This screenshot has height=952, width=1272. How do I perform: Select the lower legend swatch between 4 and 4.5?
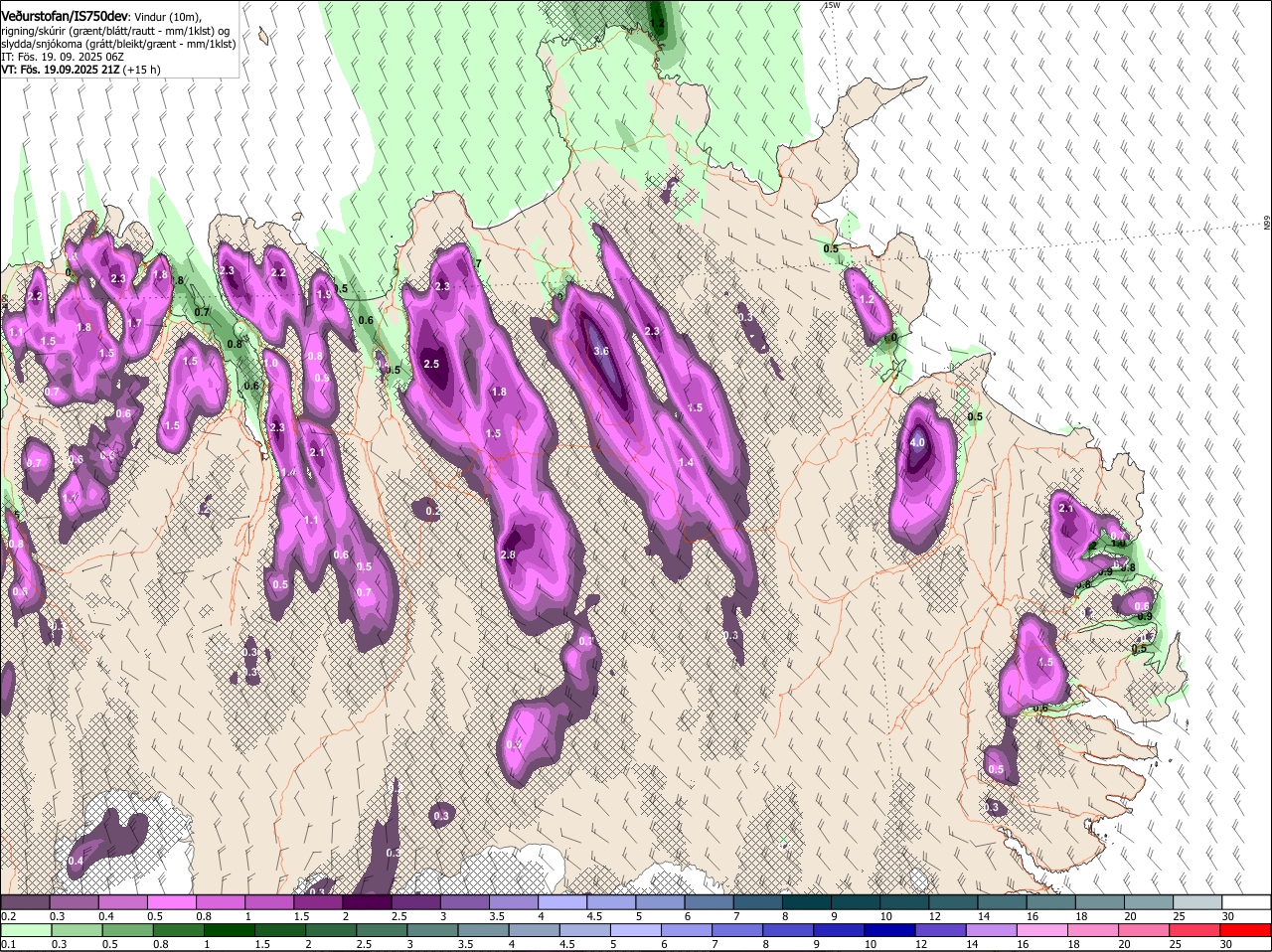535,930
